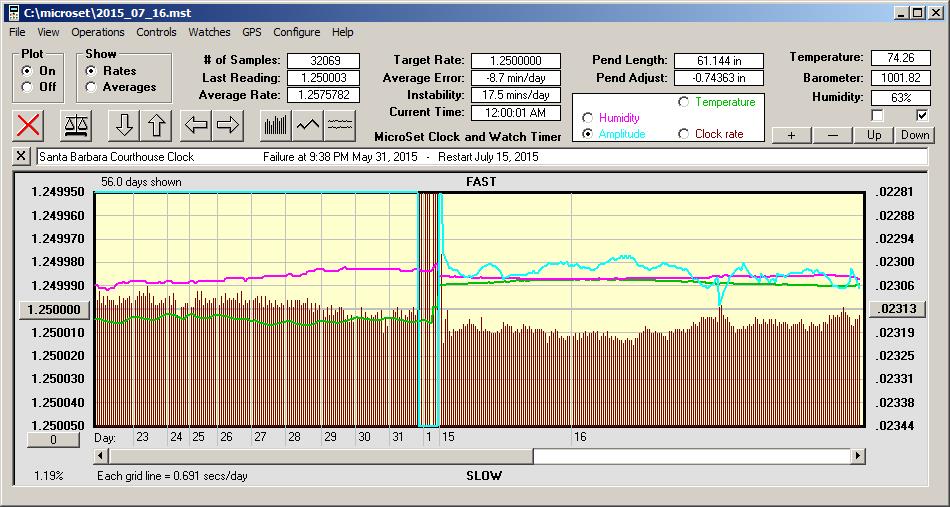Select the Amplitude overlay radio button

click(x=587, y=134)
